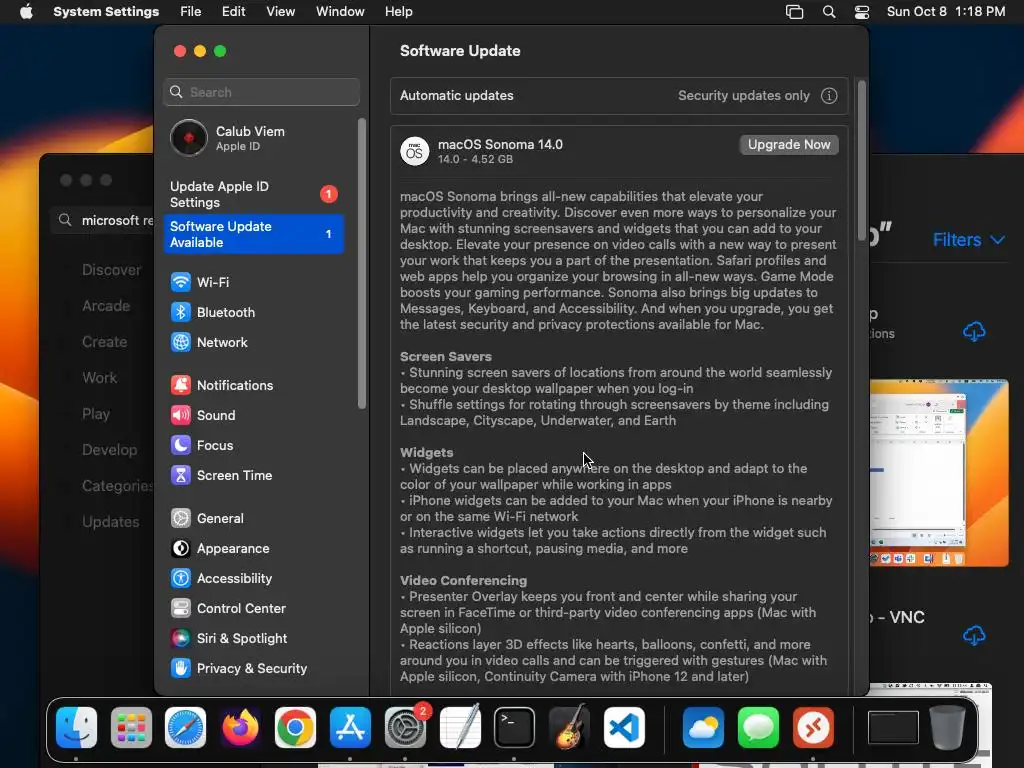Image resolution: width=1024 pixels, height=768 pixels.
Task: Open Terminal from the Dock
Action: (x=514, y=728)
